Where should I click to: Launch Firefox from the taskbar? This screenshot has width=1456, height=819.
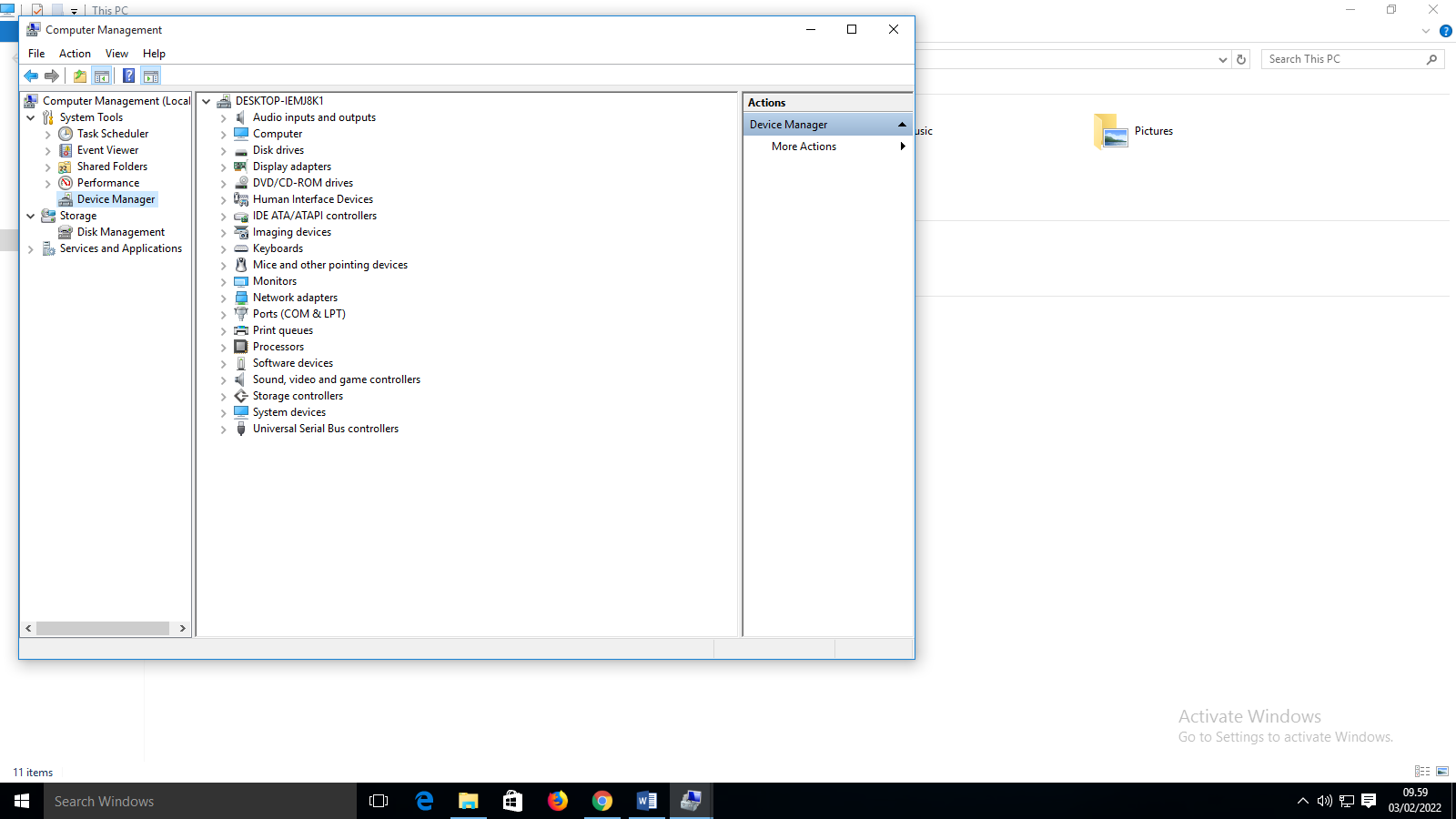click(557, 801)
